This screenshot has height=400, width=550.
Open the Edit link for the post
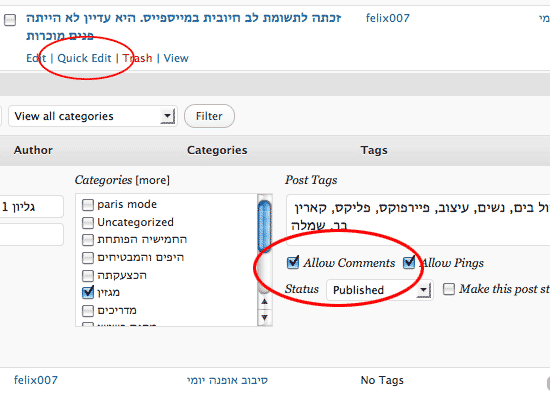pyautogui.click(x=36, y=58)
